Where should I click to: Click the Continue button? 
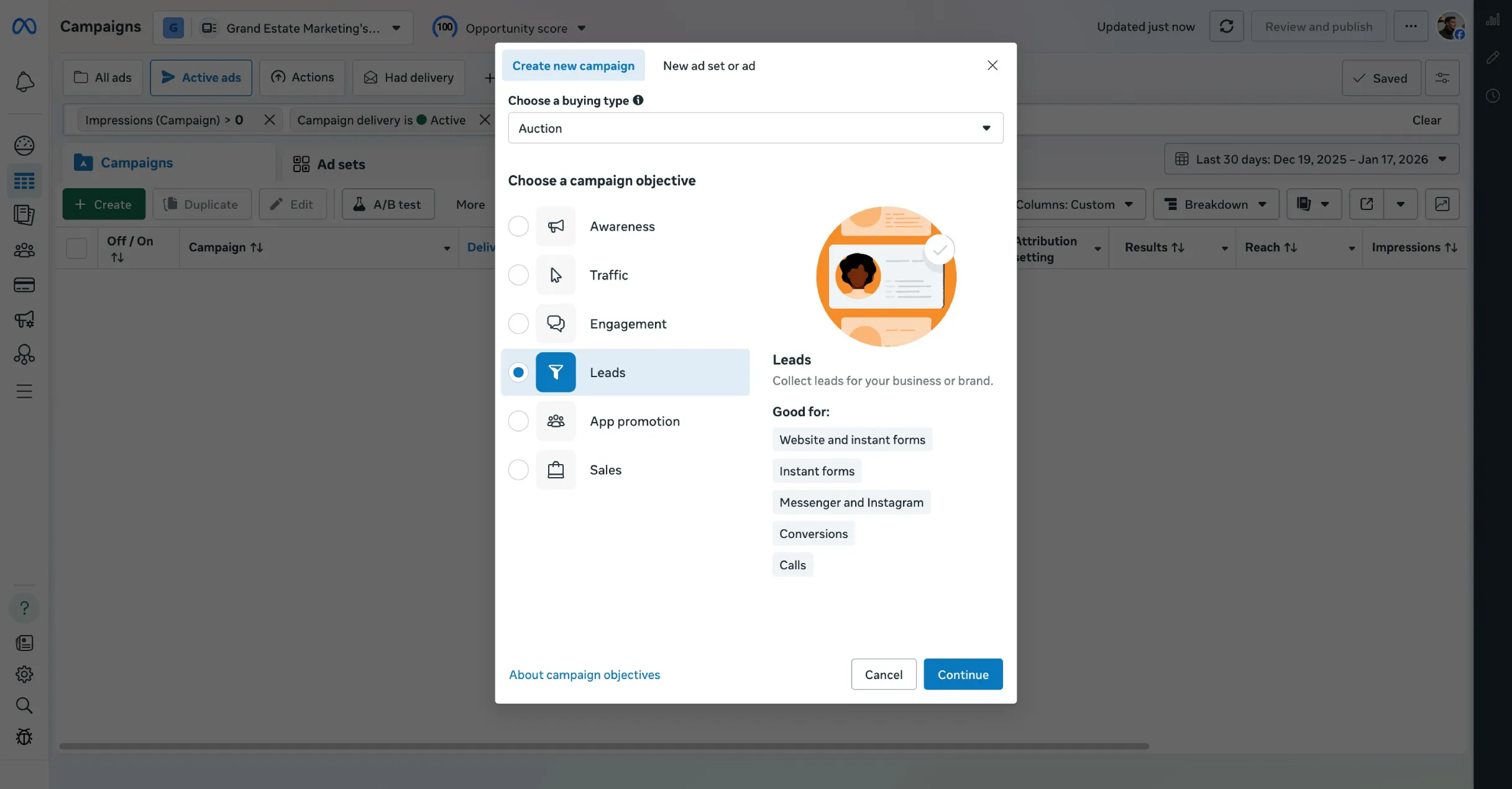pos(963,675)
